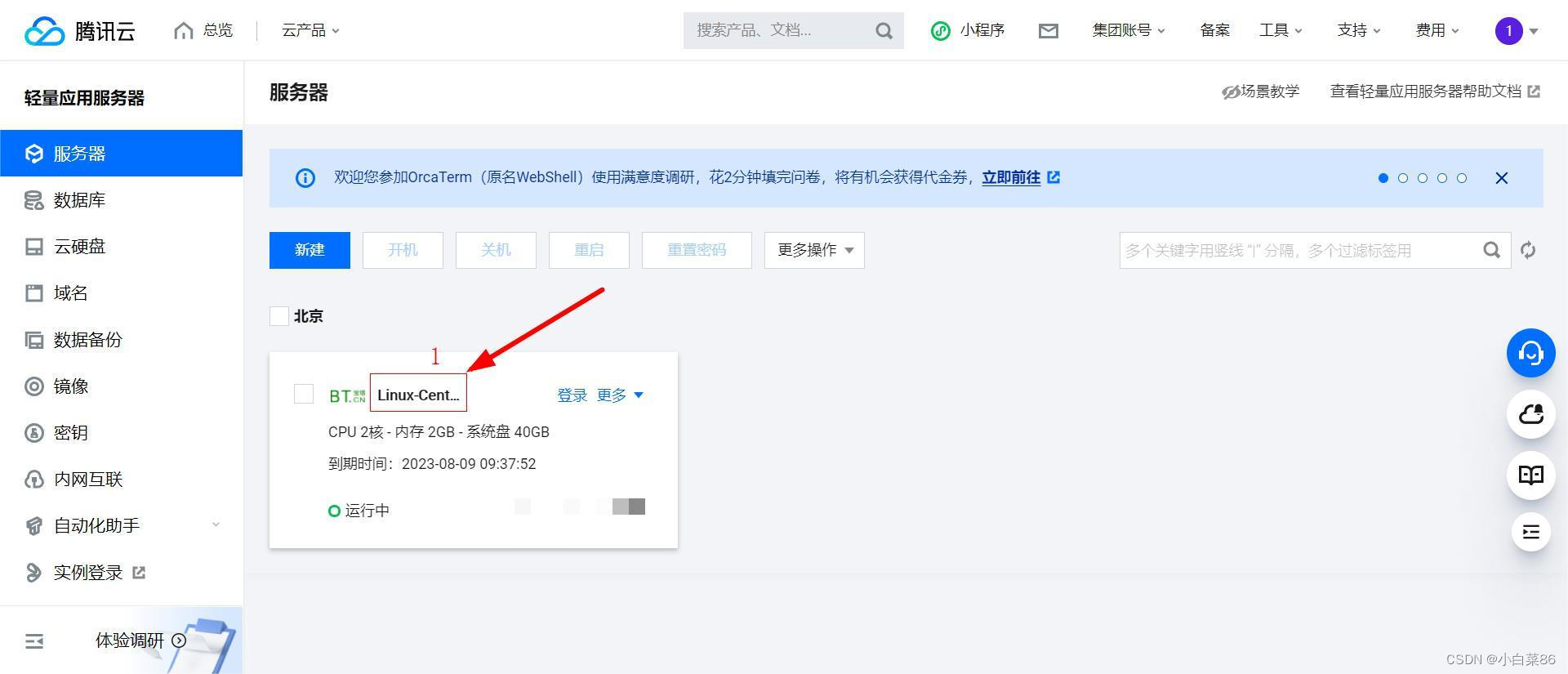Open the Linux-Cent... server name

418,395
